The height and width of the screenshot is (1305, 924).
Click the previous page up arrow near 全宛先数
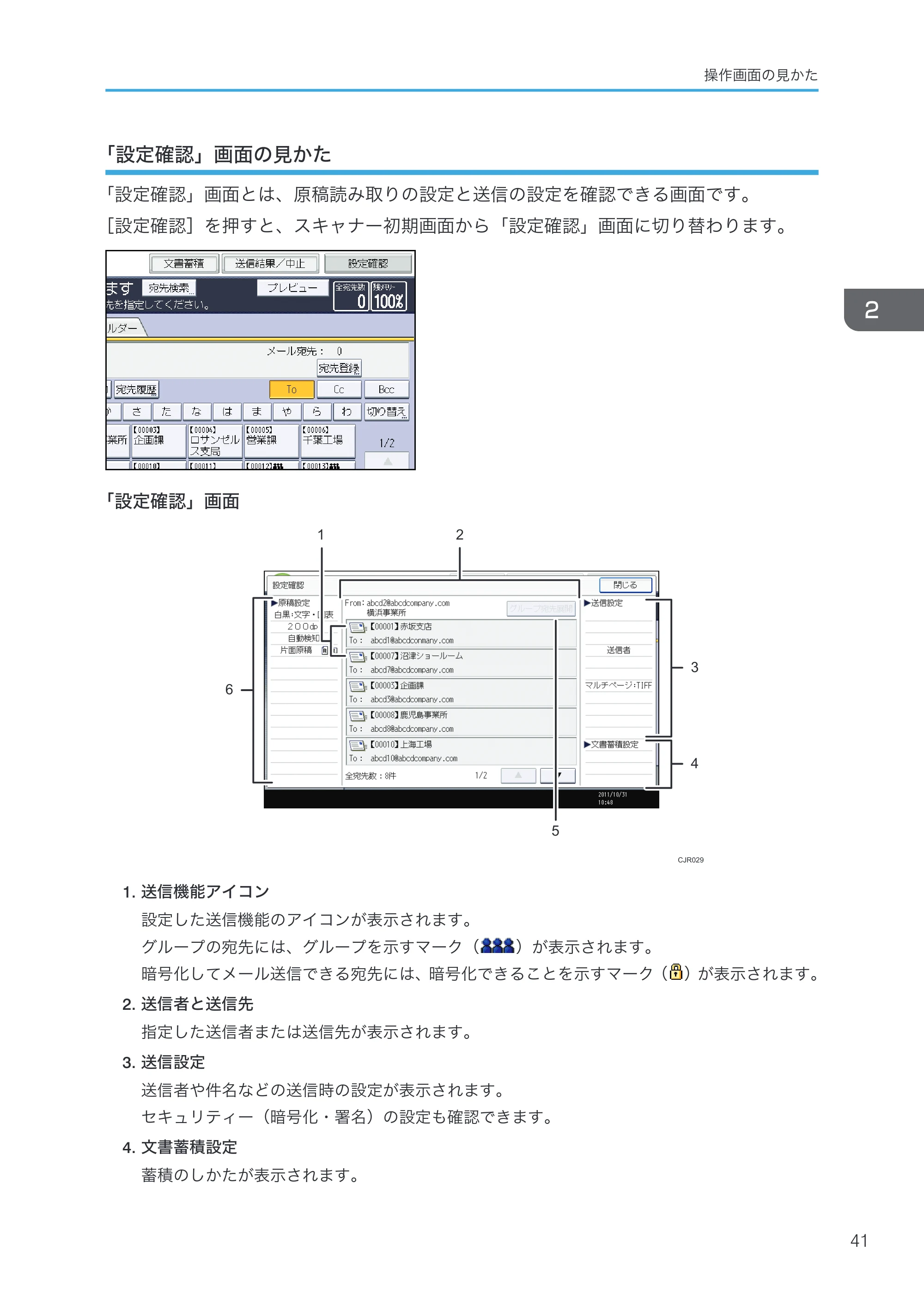pos(518,775)
